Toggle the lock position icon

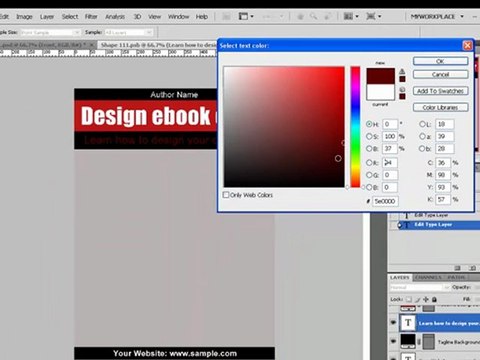point(426,299)
